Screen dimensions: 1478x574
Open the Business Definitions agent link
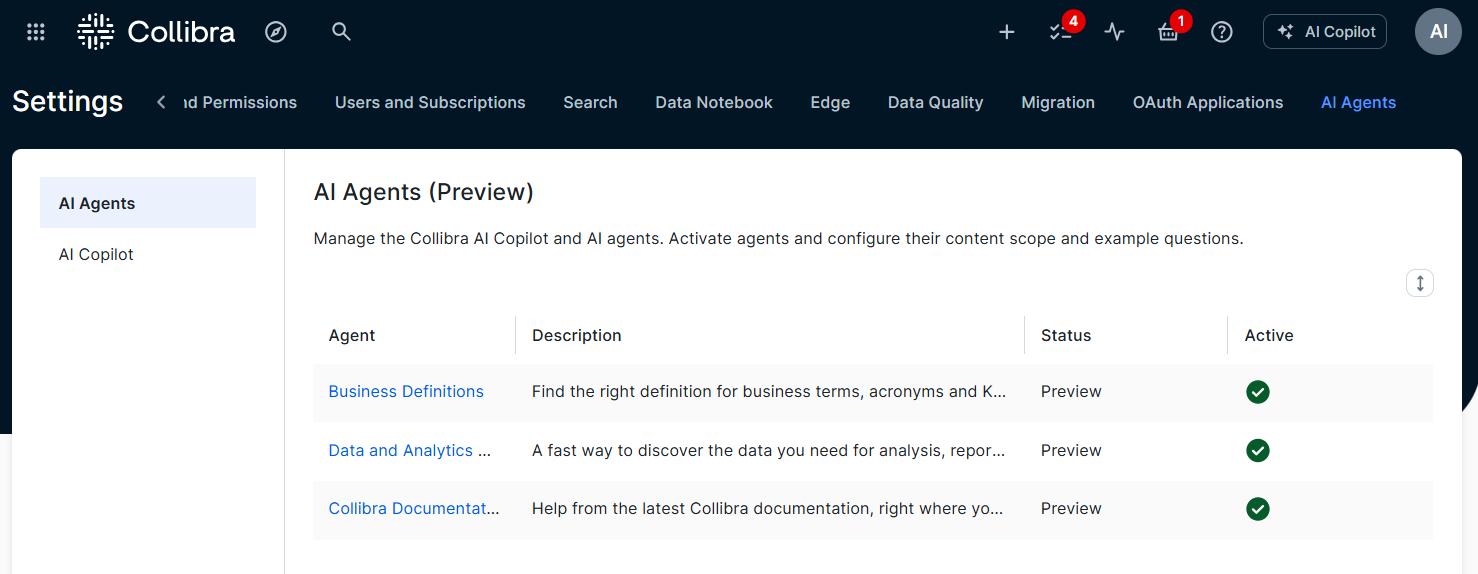406,392
